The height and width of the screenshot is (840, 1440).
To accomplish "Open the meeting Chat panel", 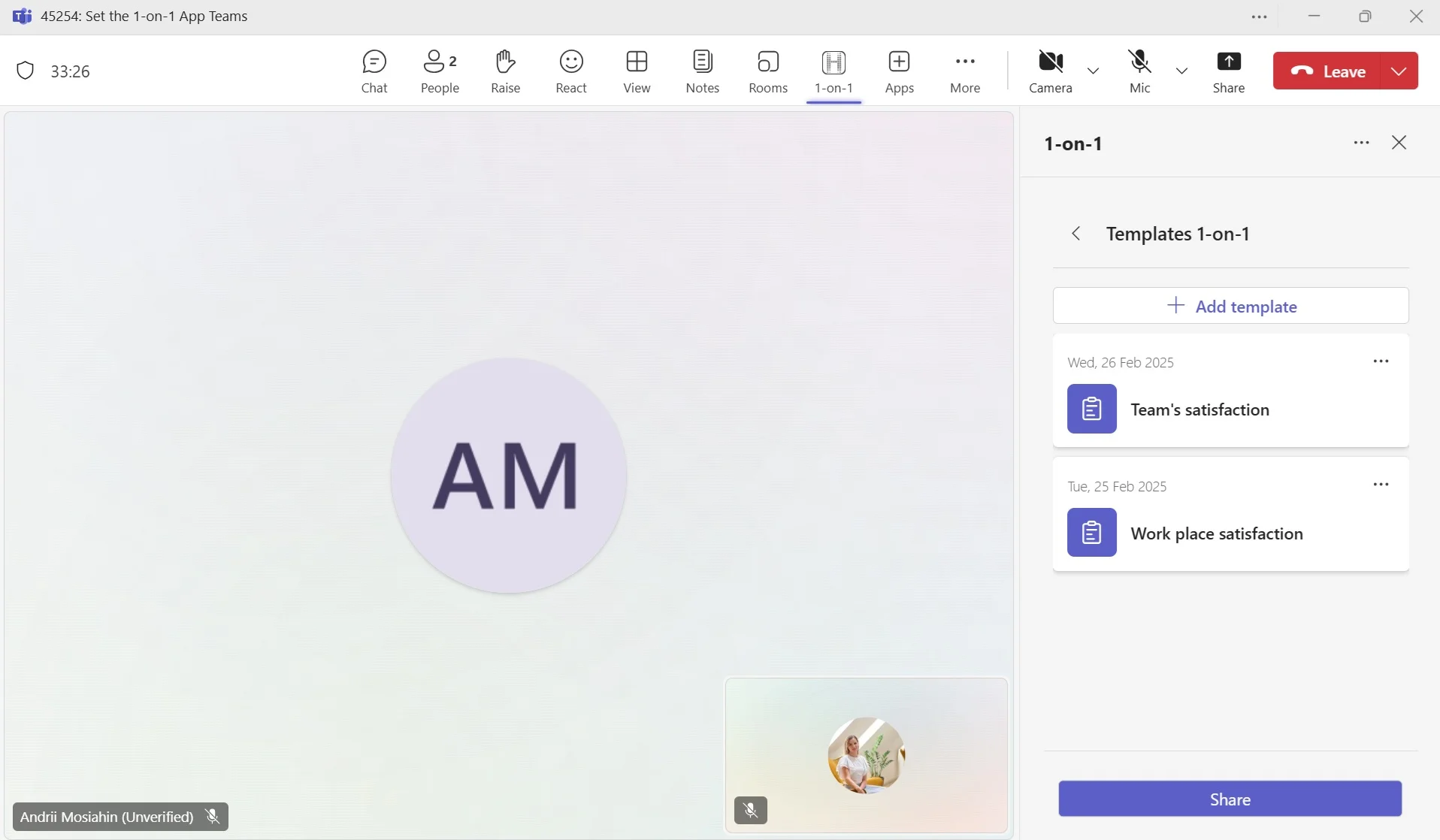I will [374, 71].
